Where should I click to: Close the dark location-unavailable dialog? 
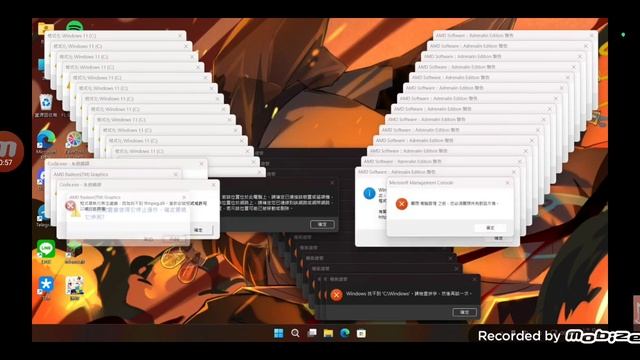332,183
